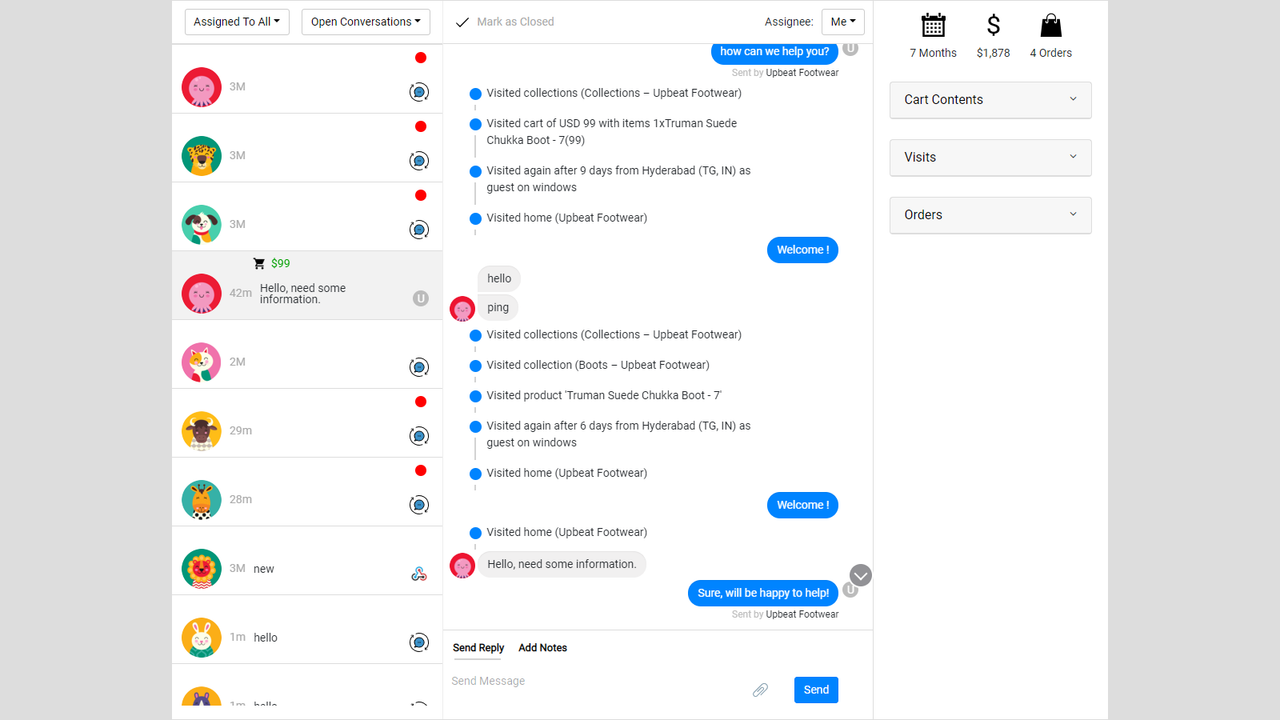The width and height of the screenshot is (1280, 720).
Task: Click the pink channel icon on the new conversation
Action: 419,573
